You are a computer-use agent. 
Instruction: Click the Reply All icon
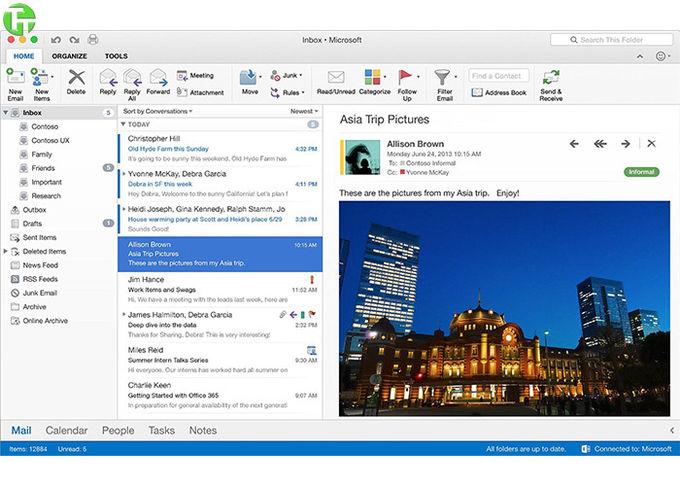click(x=132, y=77)
